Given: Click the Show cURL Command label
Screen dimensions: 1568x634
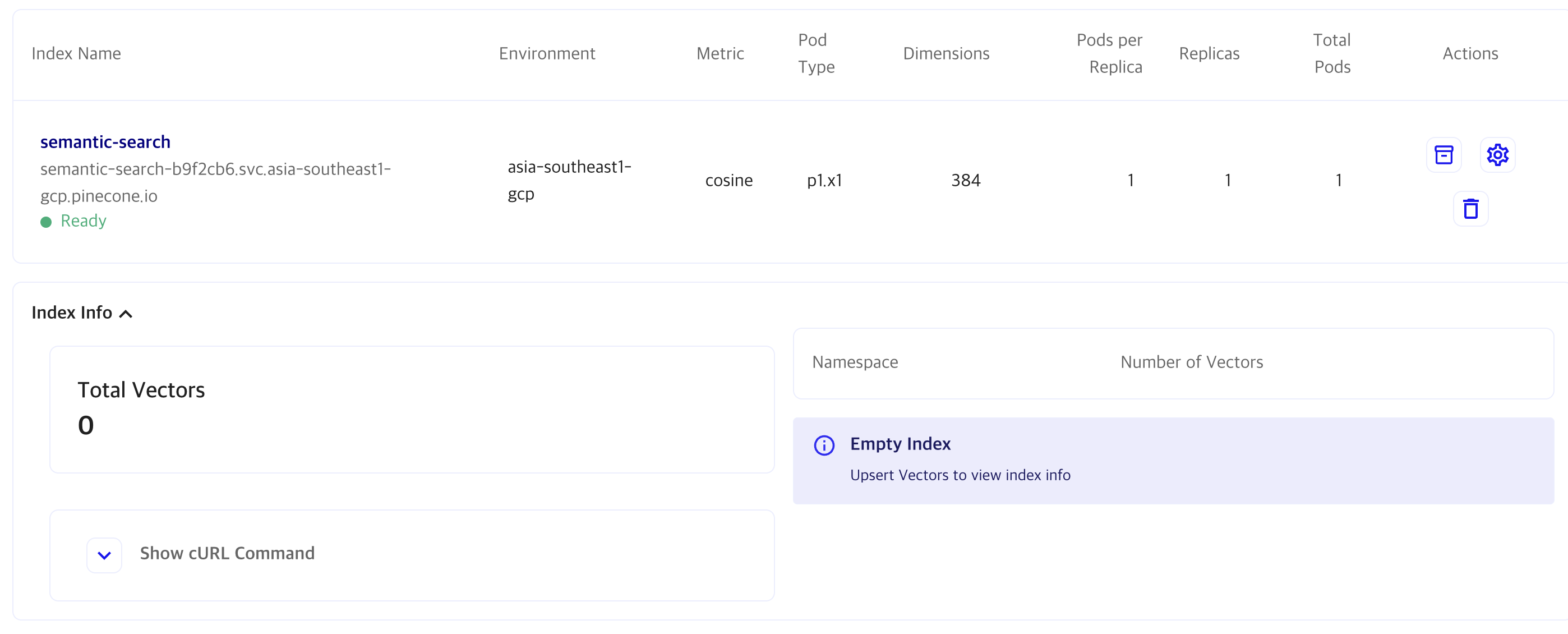Looking at the screenshot, I should pos(227,553).
